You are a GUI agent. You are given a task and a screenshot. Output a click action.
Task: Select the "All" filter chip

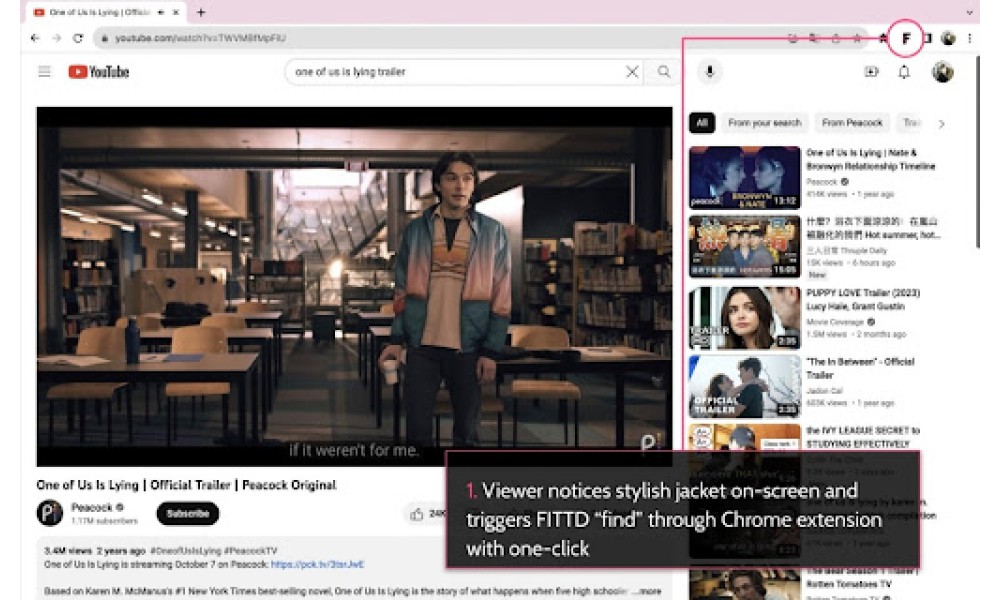[702, 122]
